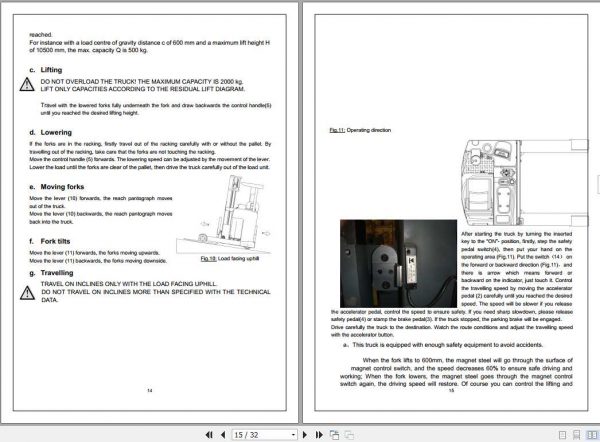Click the 'Fig.11: Operating direction' caption
600x442 pixels.
tap(360, 130)
